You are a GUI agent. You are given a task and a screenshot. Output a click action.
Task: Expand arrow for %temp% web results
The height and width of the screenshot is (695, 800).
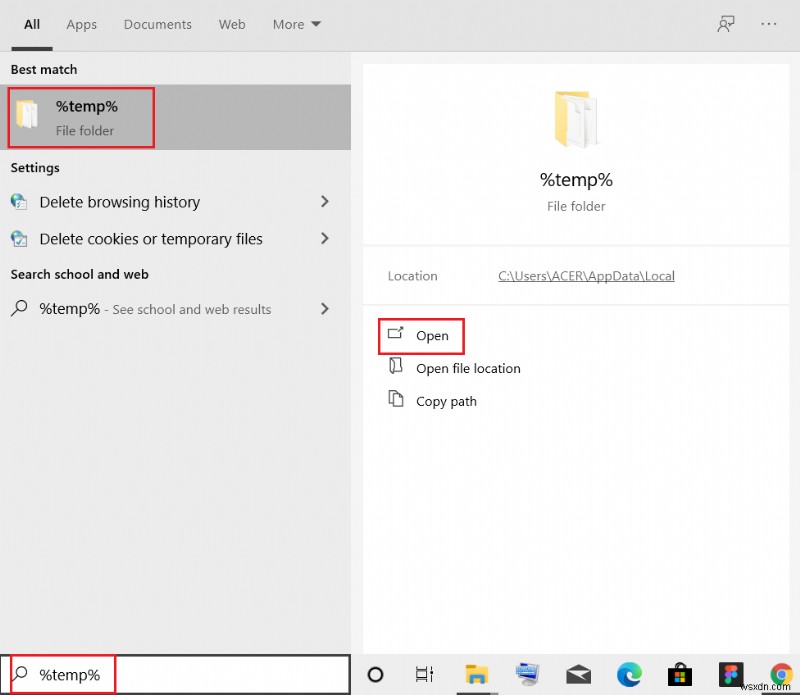tap(324, 309)
